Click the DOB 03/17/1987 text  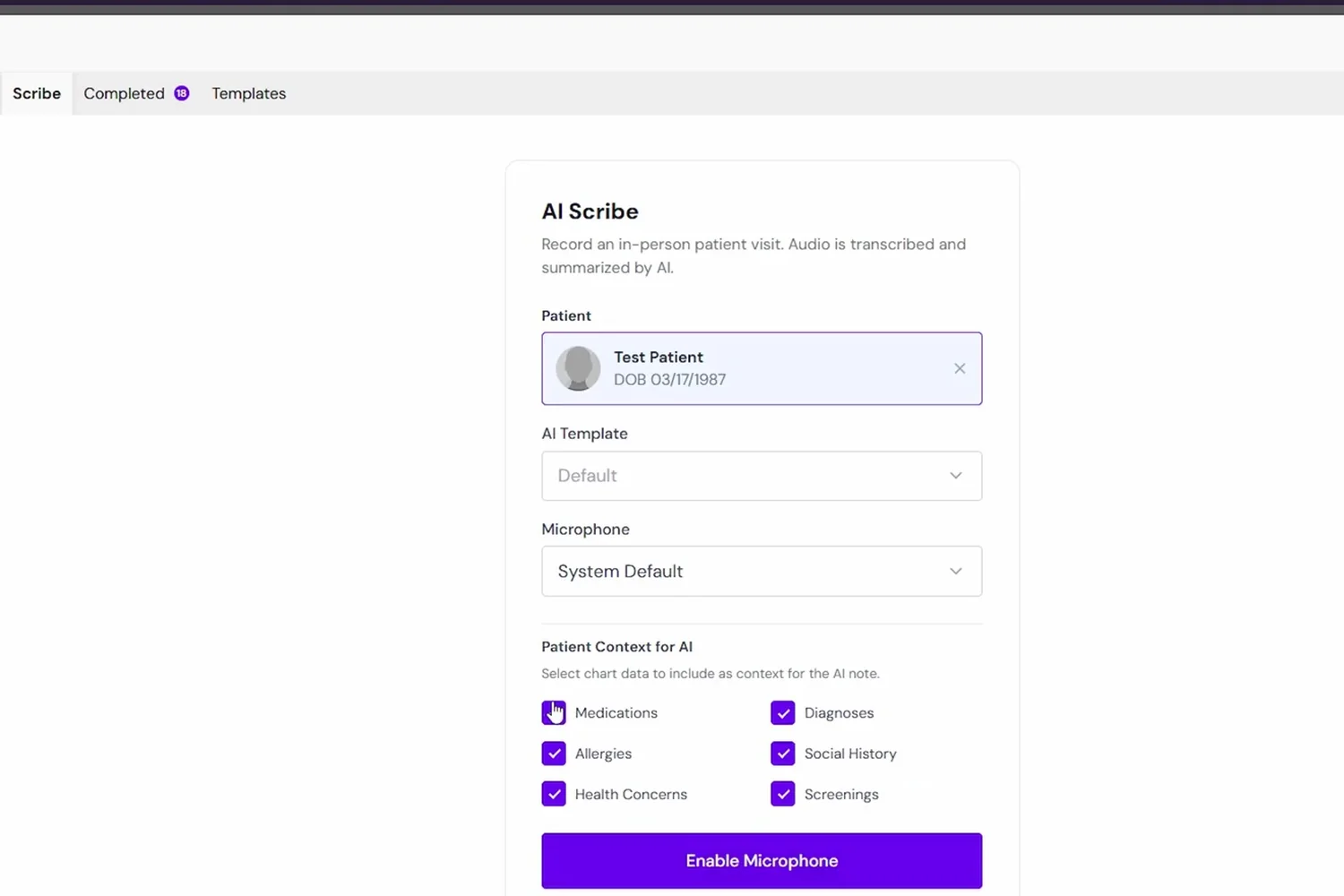[669, 380]
